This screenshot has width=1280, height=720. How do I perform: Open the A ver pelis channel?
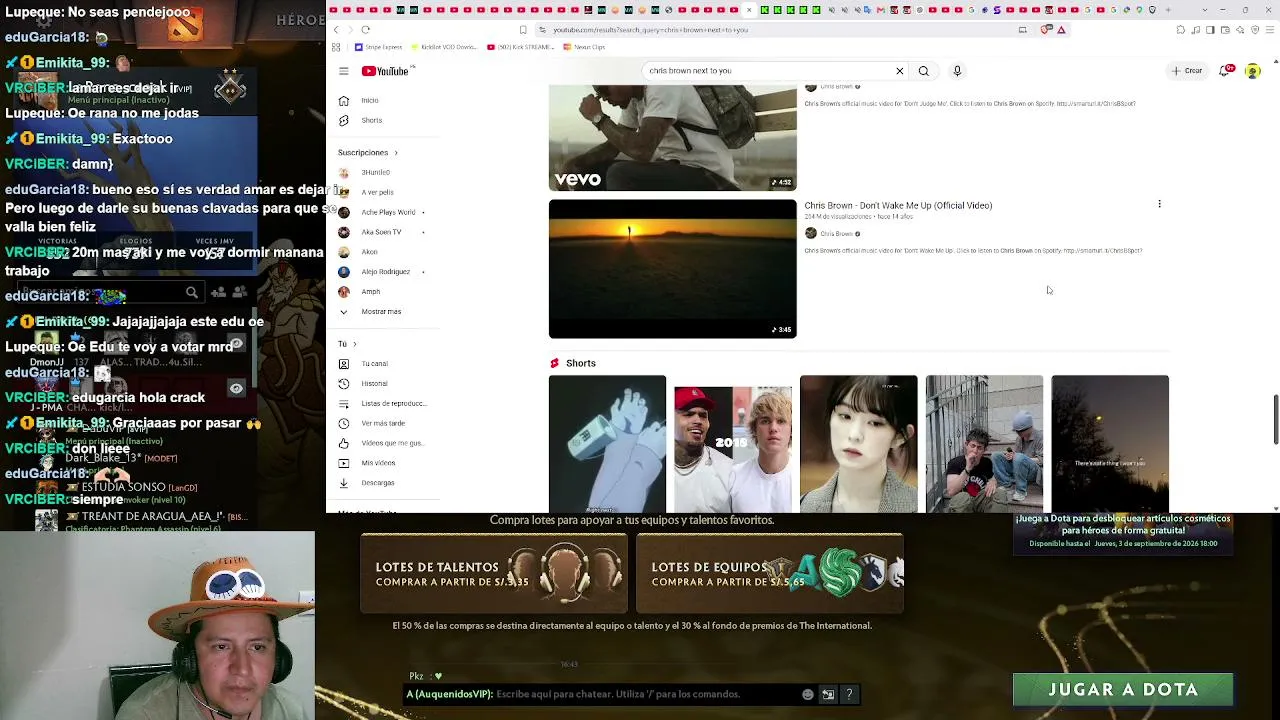(x=378, y=192)
